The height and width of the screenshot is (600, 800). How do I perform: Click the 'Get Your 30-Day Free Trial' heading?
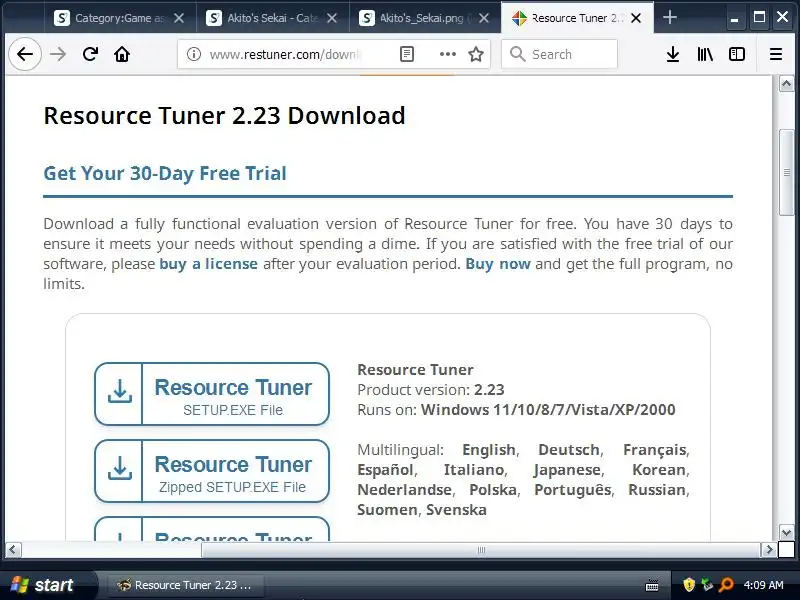click(165, 173)
